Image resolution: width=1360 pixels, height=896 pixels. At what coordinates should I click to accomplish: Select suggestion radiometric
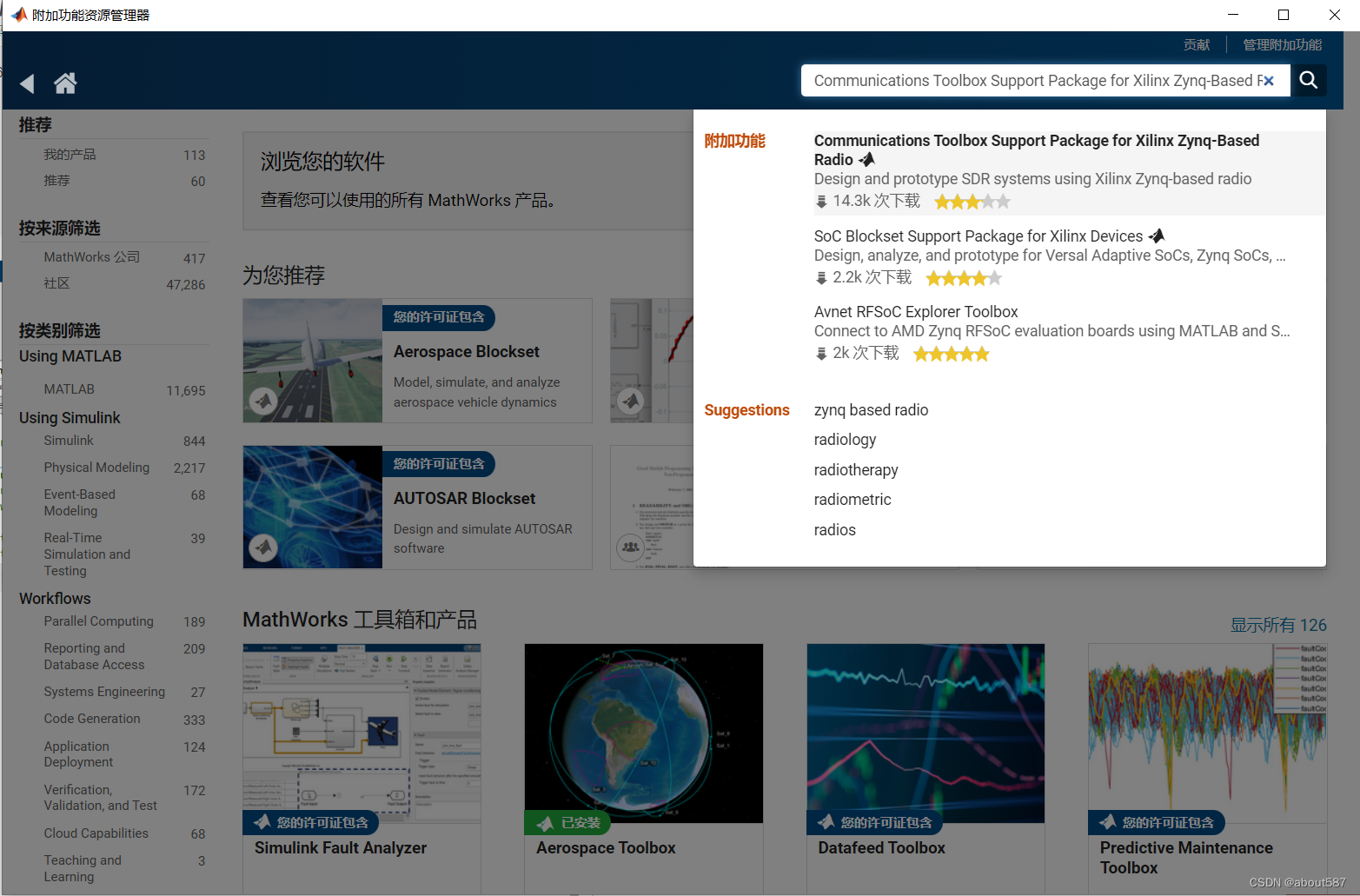tap(852, 500)
